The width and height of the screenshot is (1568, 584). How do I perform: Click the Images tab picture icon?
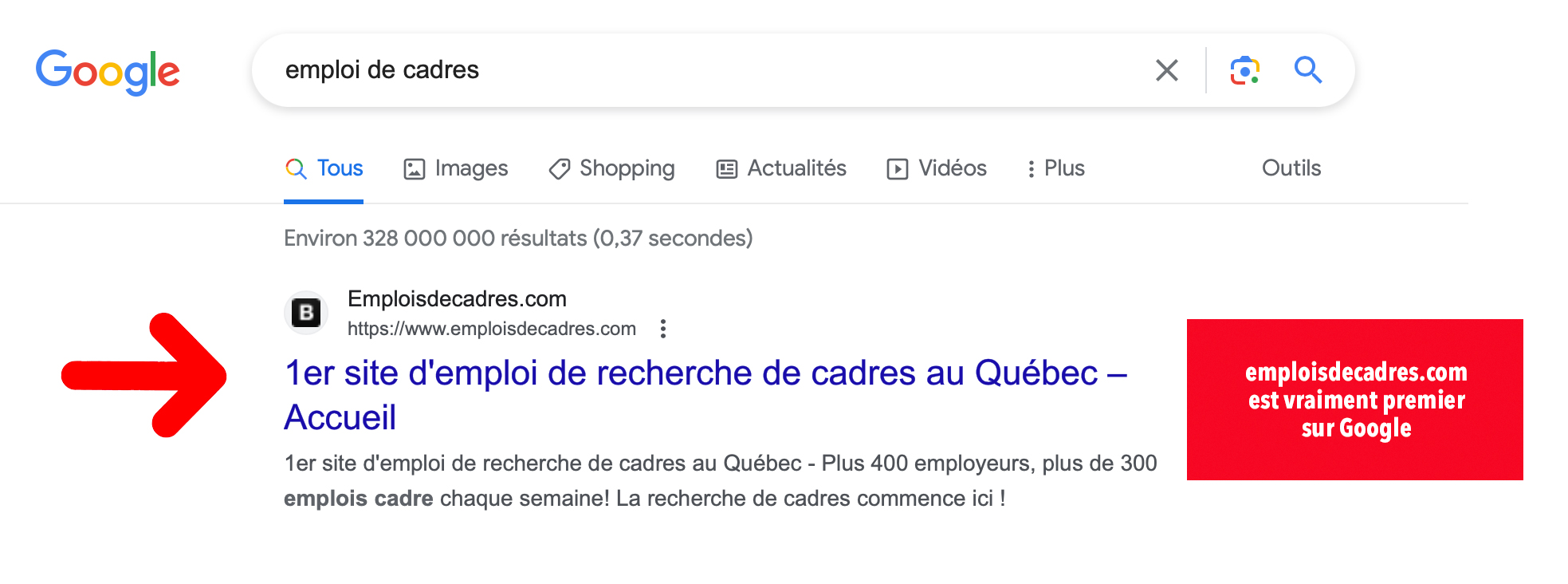[x=415, y=169]
